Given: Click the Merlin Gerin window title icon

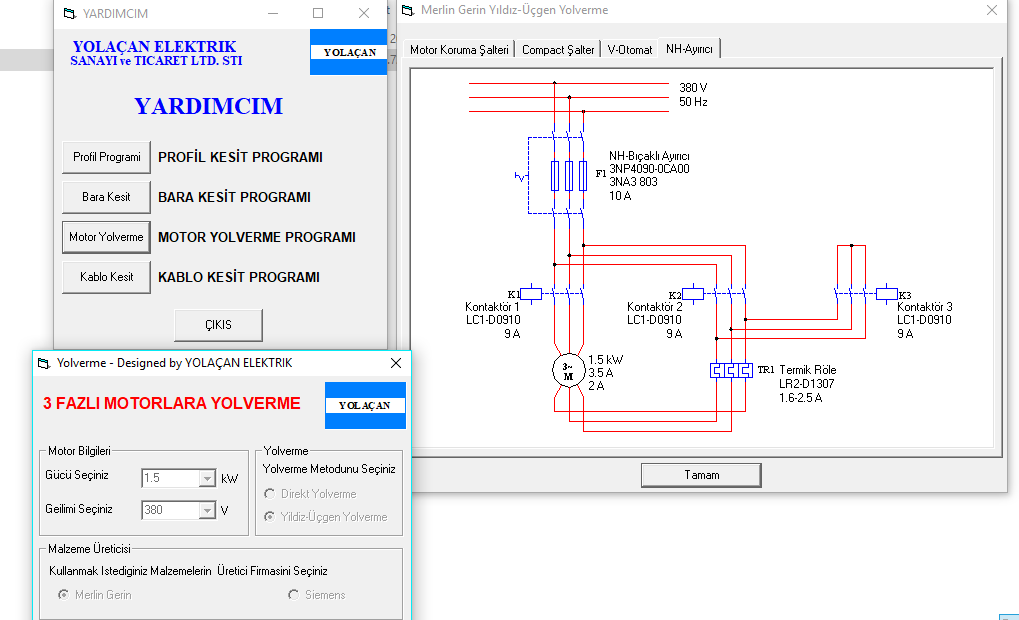Looking at the screenshot, I should (408, 10).
